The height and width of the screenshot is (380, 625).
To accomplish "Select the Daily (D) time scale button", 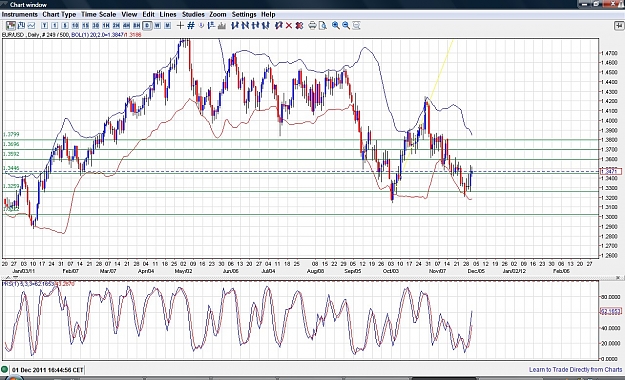I will (x=147, y=26).
